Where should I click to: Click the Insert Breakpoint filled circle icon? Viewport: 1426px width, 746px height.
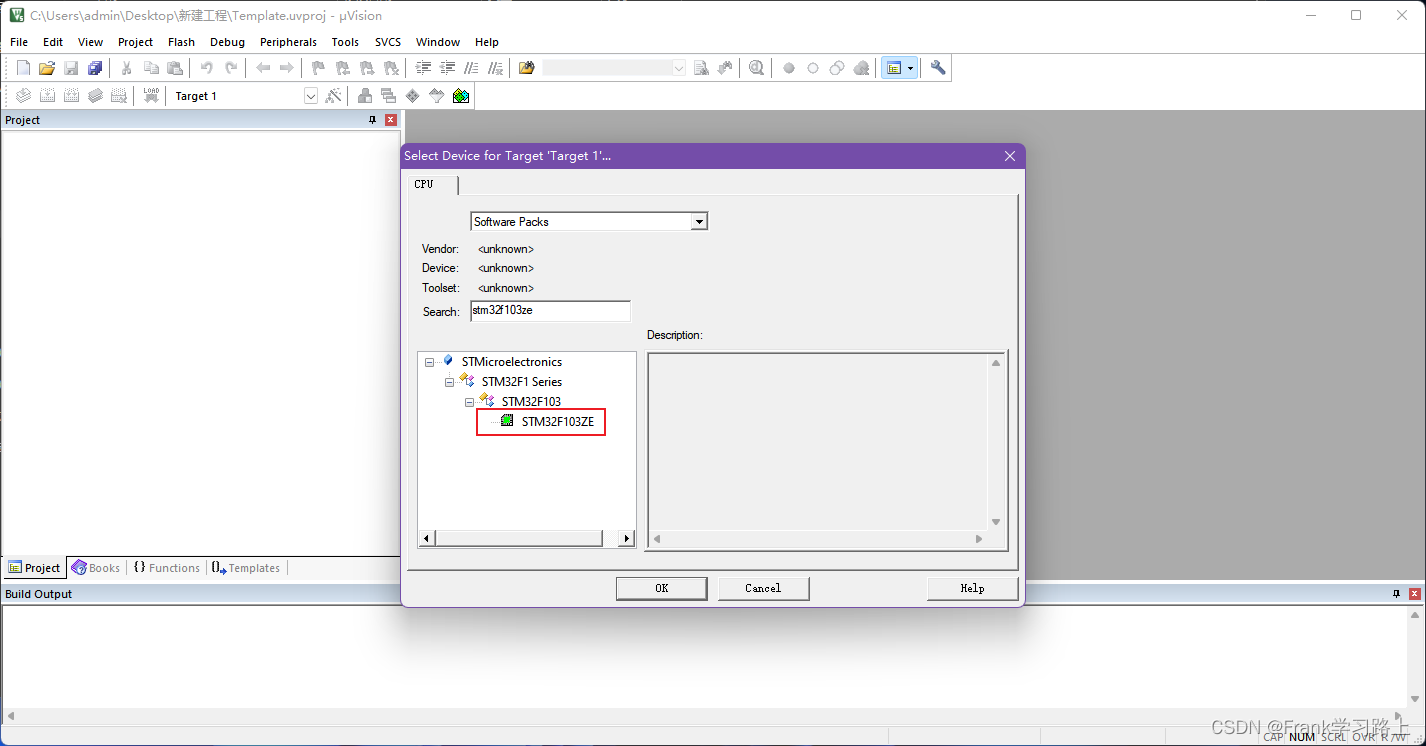(x=789, y=68)
